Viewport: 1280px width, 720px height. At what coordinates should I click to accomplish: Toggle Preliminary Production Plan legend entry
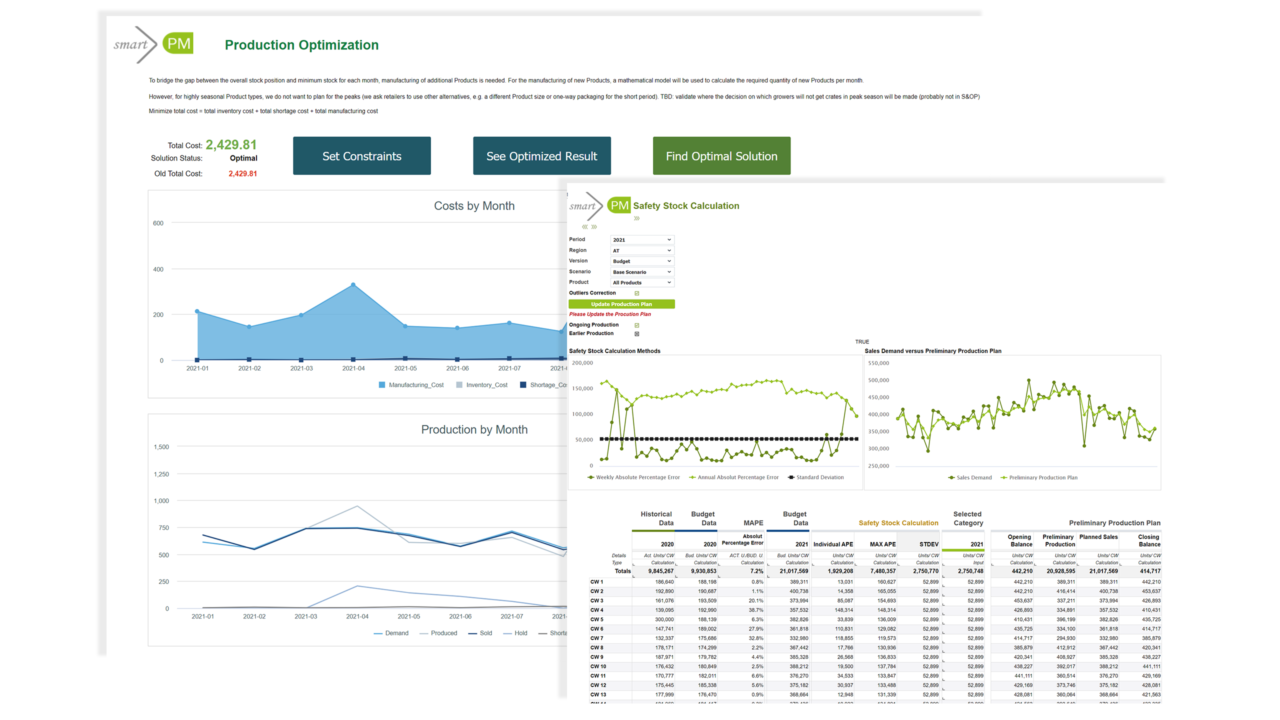pos(1037,477)
